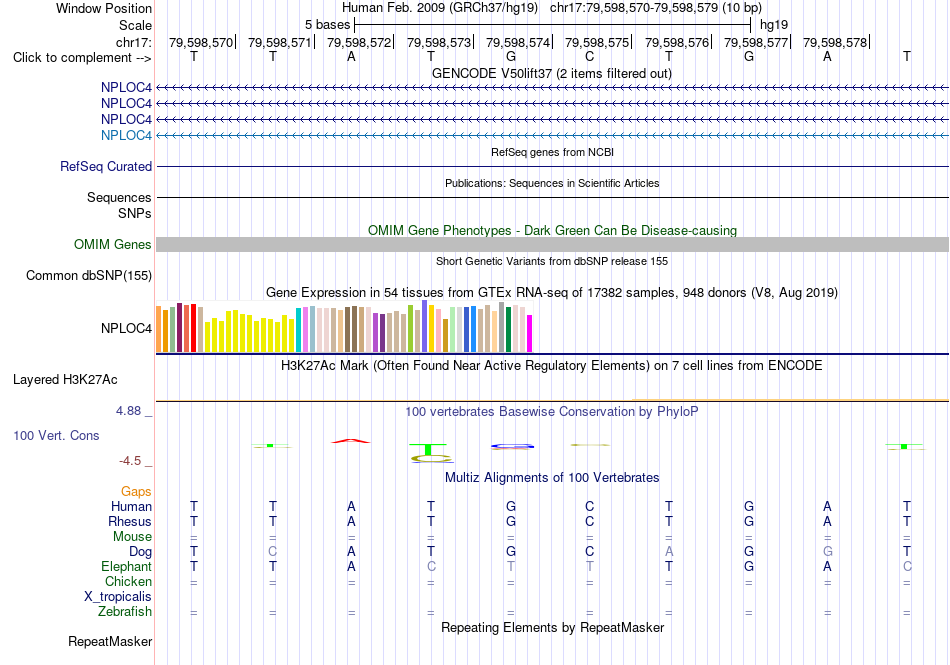950x665 pixels.
Task: Click the Sequences track label
Action: pos(119,197)
